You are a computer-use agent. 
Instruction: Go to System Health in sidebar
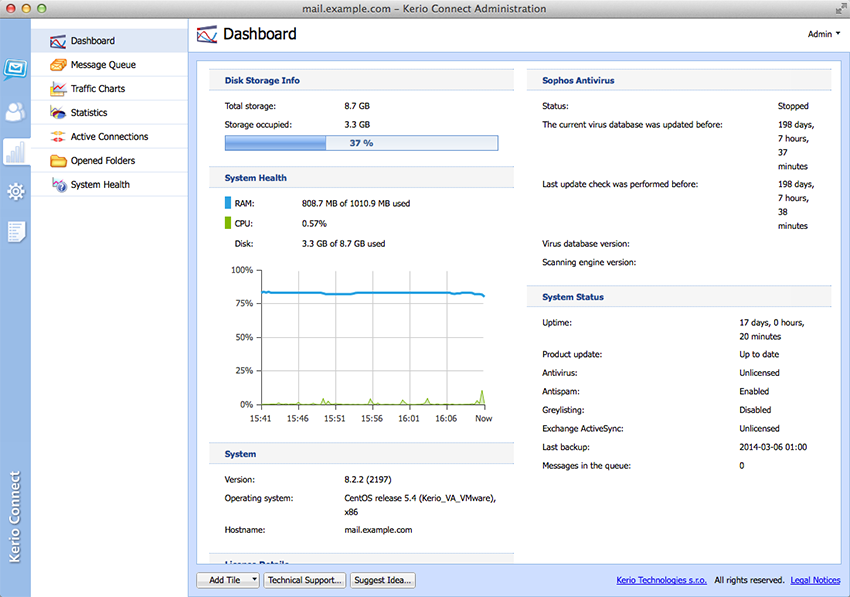100,185
